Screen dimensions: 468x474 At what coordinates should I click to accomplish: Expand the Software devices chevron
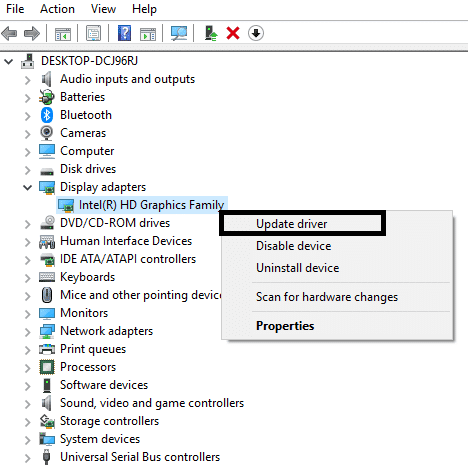pyautogui.click(x=27, y=386)
